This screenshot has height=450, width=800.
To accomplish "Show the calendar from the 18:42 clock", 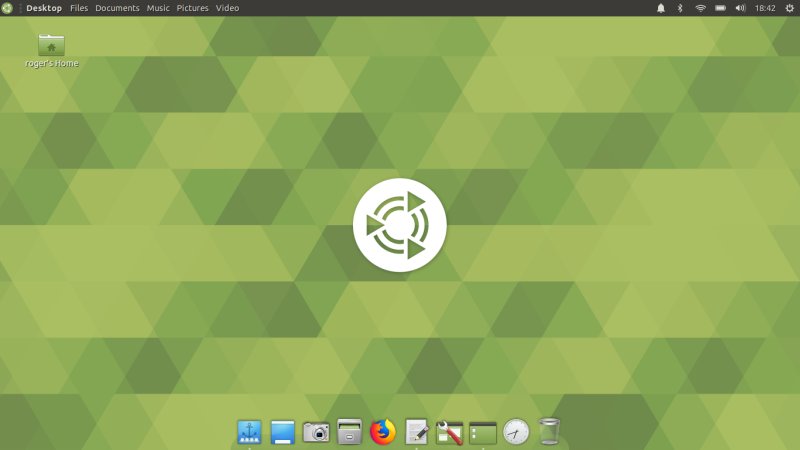I will (765, 8).
